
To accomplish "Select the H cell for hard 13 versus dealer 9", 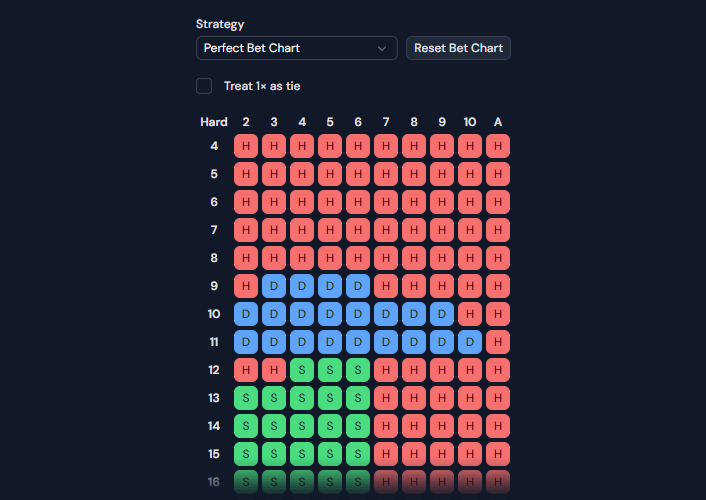I will pyautogui.click(x=442, y=398).
